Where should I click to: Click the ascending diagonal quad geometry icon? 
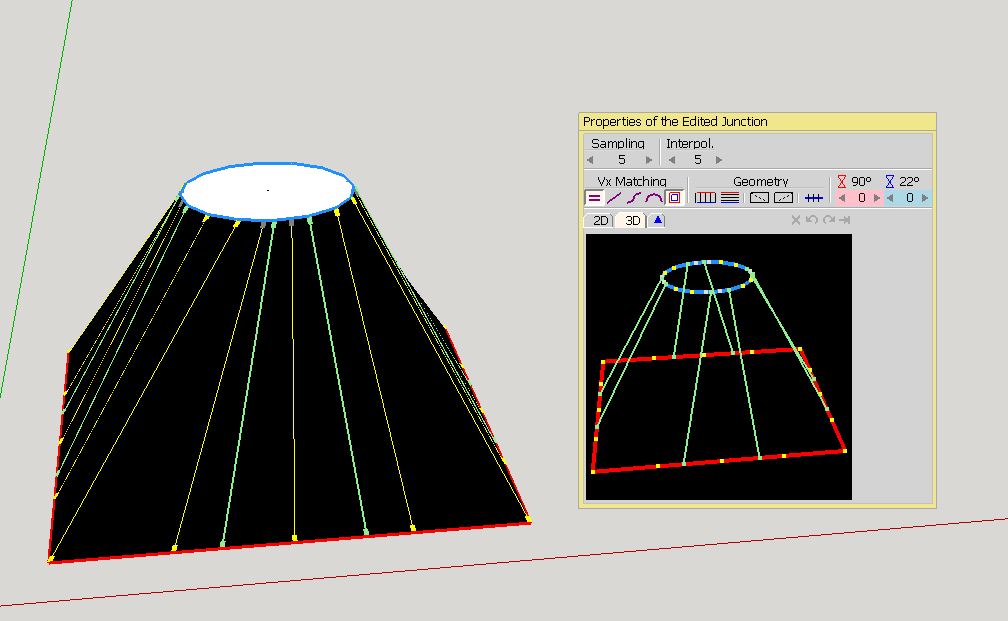tap(783, 198)
